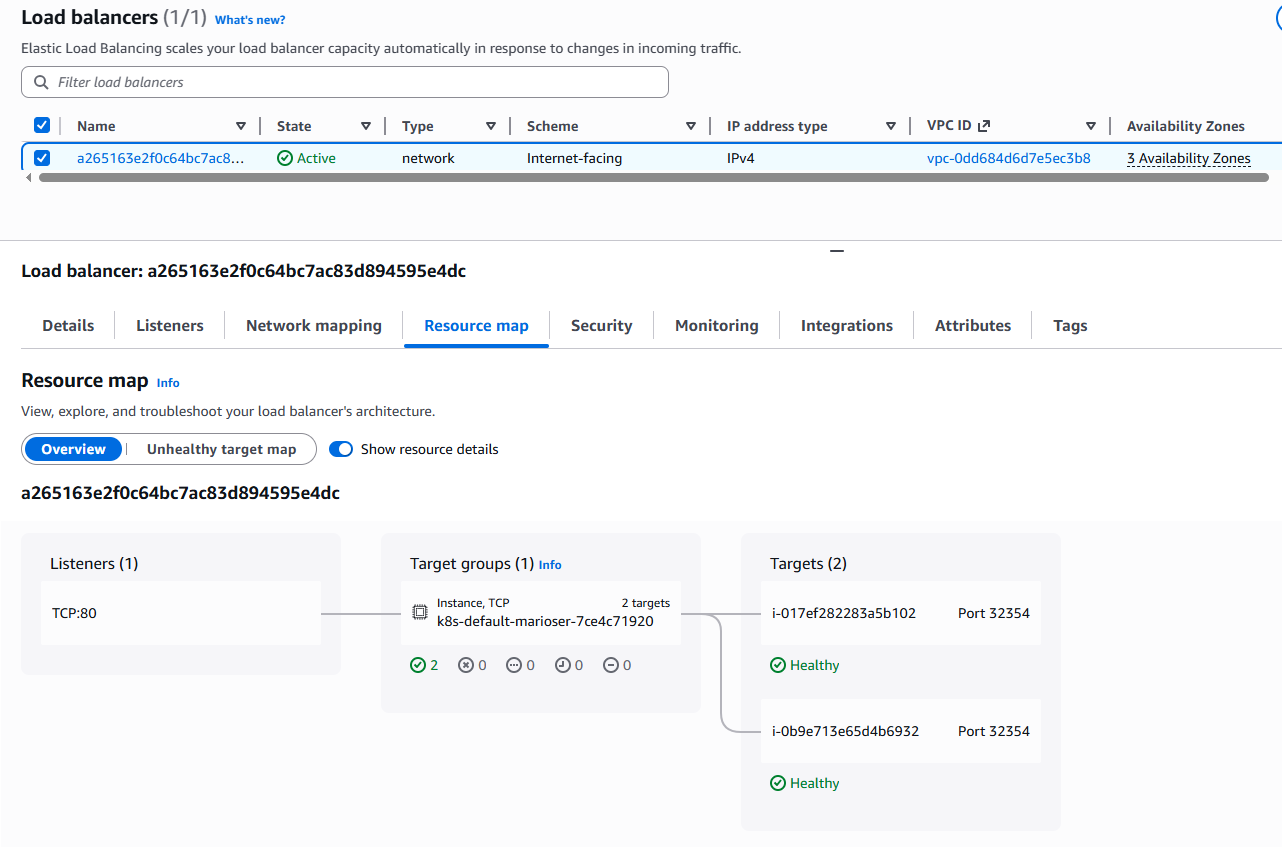
Task: Open the vpc-0dd684d6d7e5ec3b8 link
Action: (x=1008, y=158)
